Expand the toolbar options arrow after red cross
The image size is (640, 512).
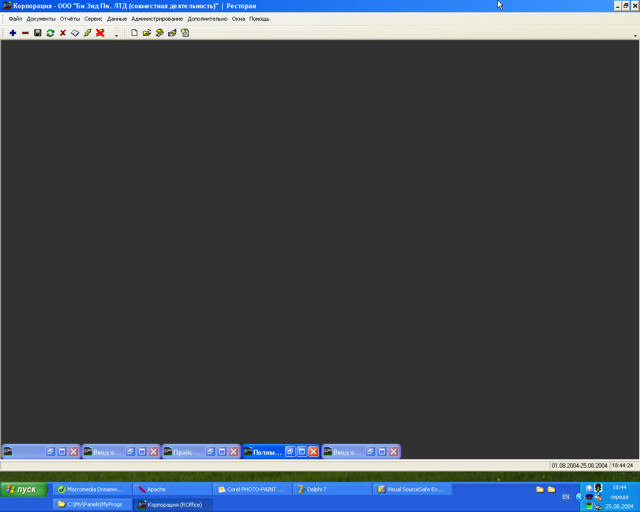click(x=116, y=35)
